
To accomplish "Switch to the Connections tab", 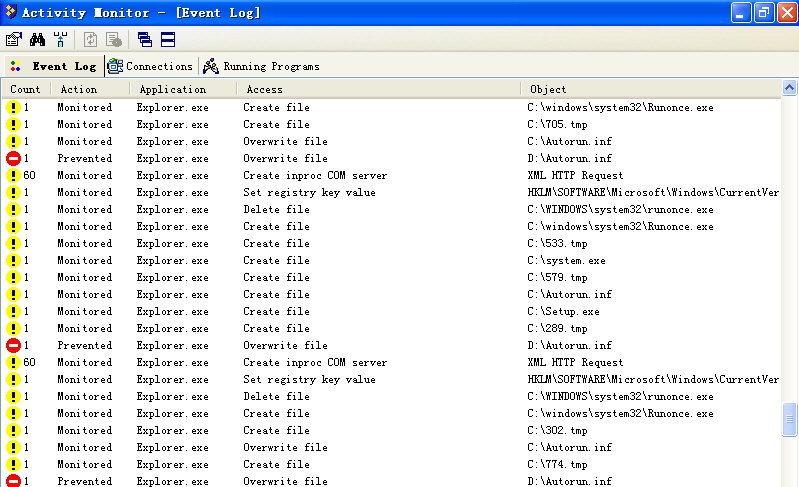I will [x=151, y=66].
